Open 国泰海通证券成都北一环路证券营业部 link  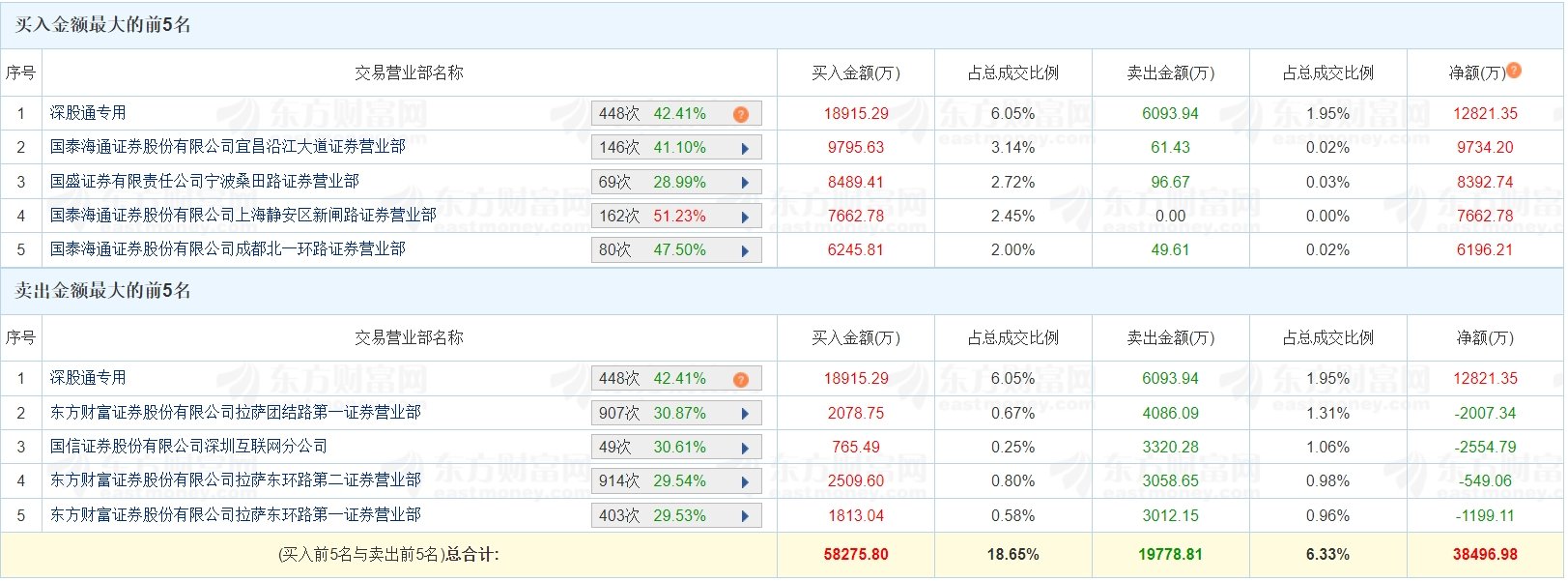228,248
